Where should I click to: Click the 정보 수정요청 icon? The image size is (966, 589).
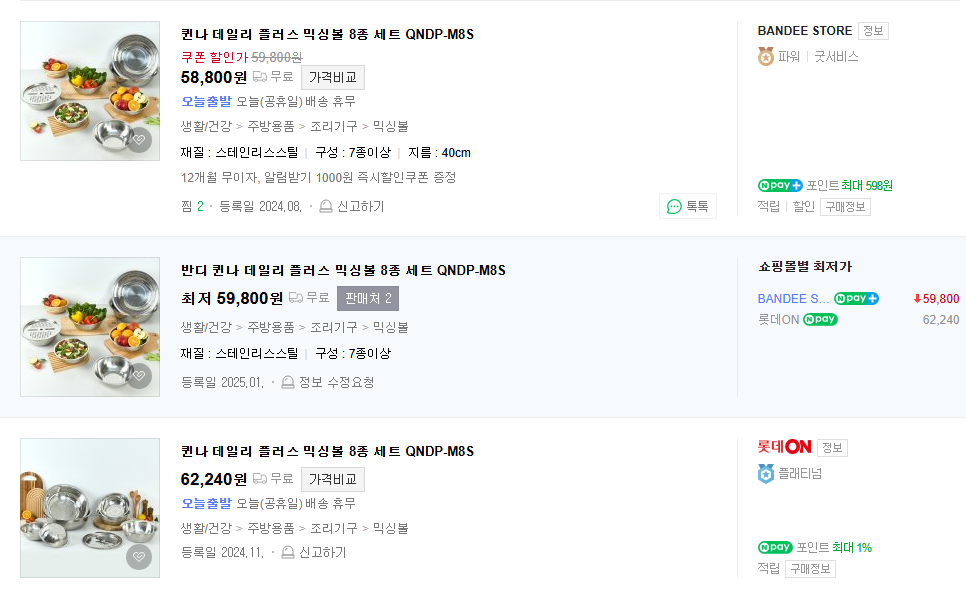(288, 382)
